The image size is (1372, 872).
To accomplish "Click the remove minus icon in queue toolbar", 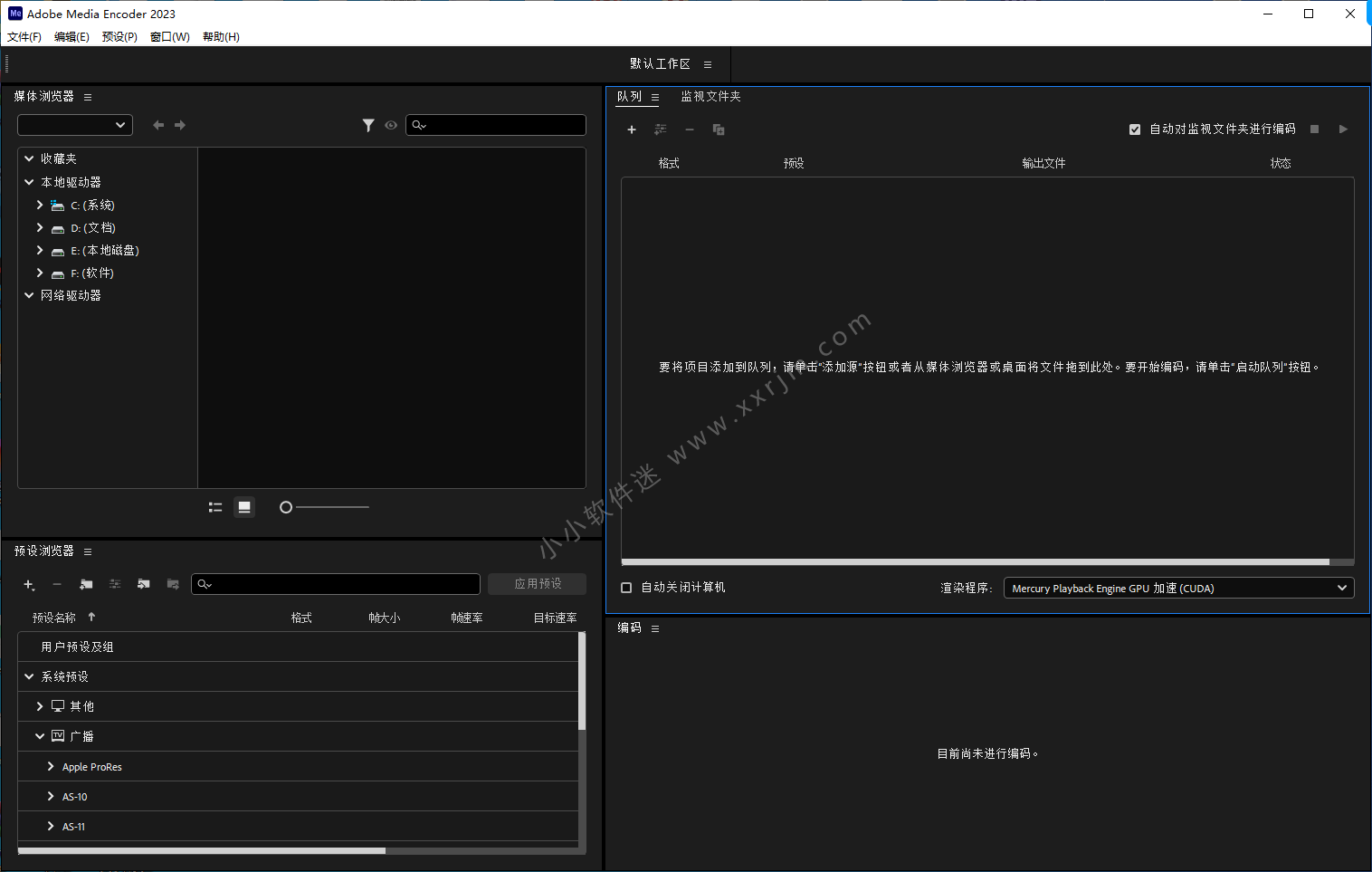I will coord(690,129).
